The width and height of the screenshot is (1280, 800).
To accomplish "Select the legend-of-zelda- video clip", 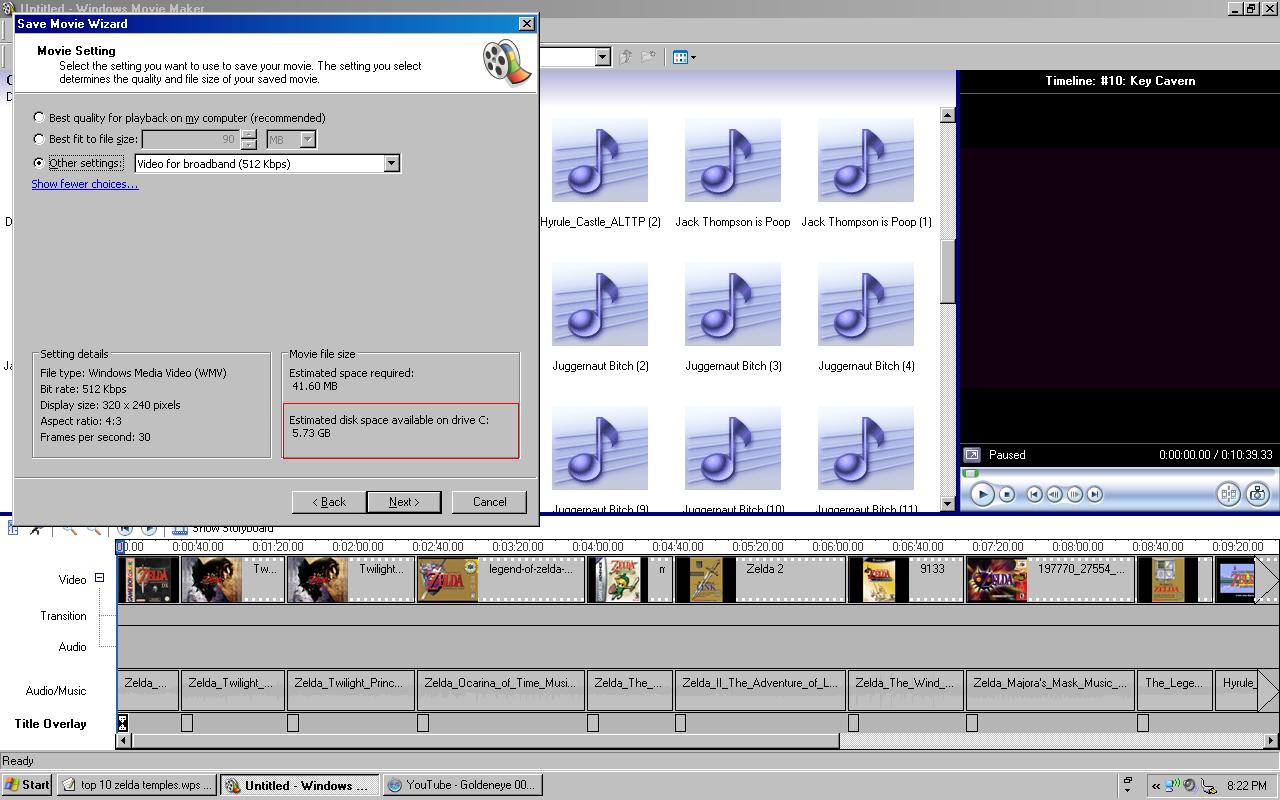I will [x=501, y=580].
